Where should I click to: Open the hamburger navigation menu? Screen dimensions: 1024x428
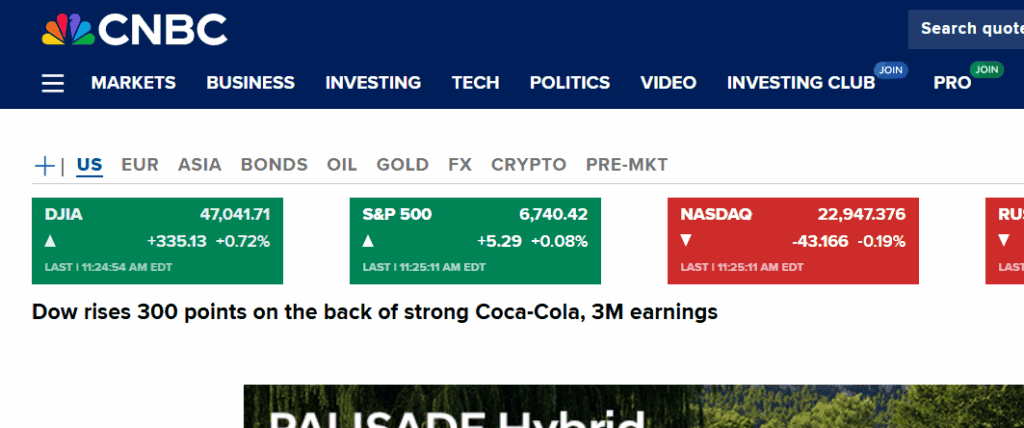tap(53, 83)
